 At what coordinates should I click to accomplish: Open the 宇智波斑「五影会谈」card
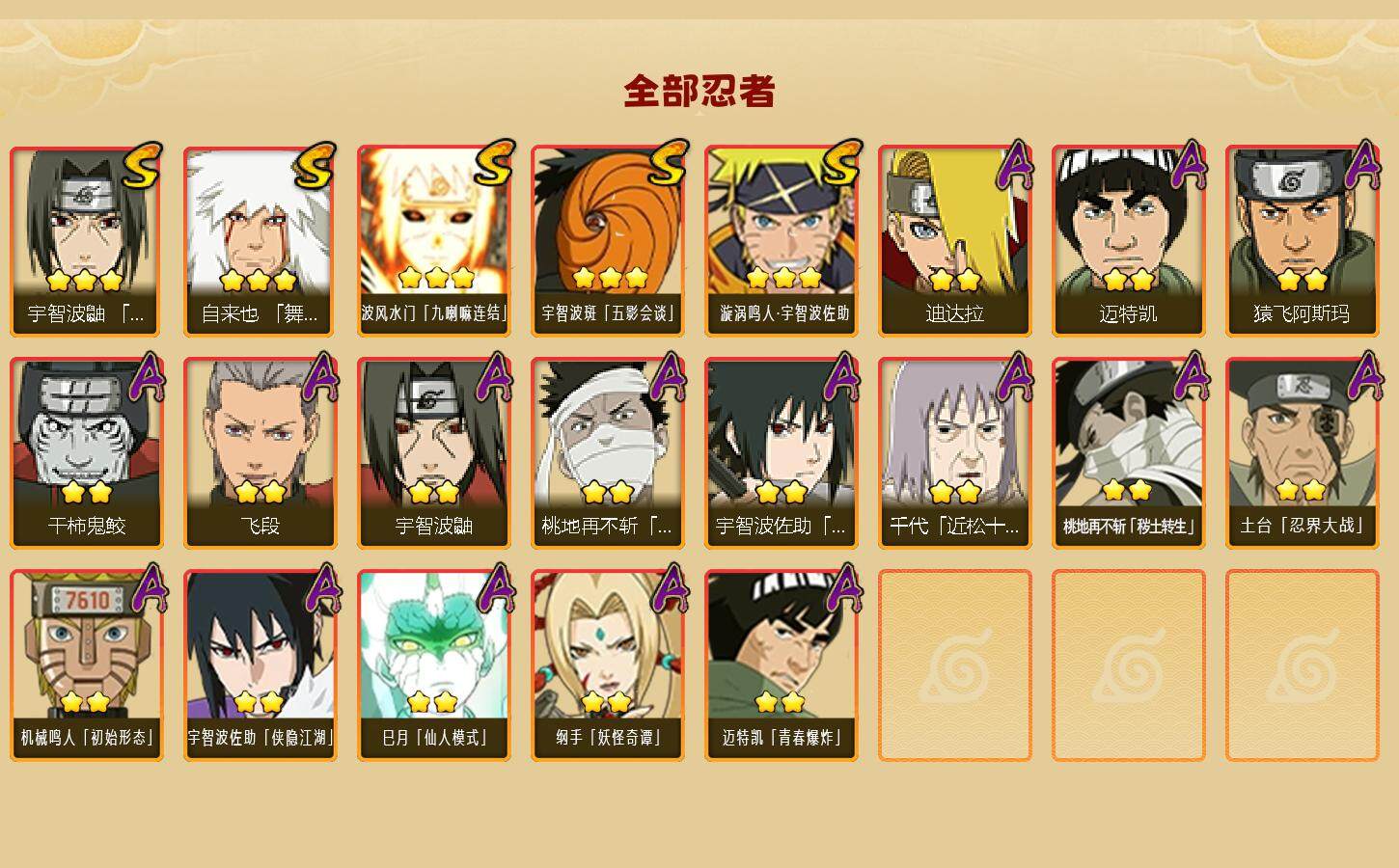tap(607, 241)
